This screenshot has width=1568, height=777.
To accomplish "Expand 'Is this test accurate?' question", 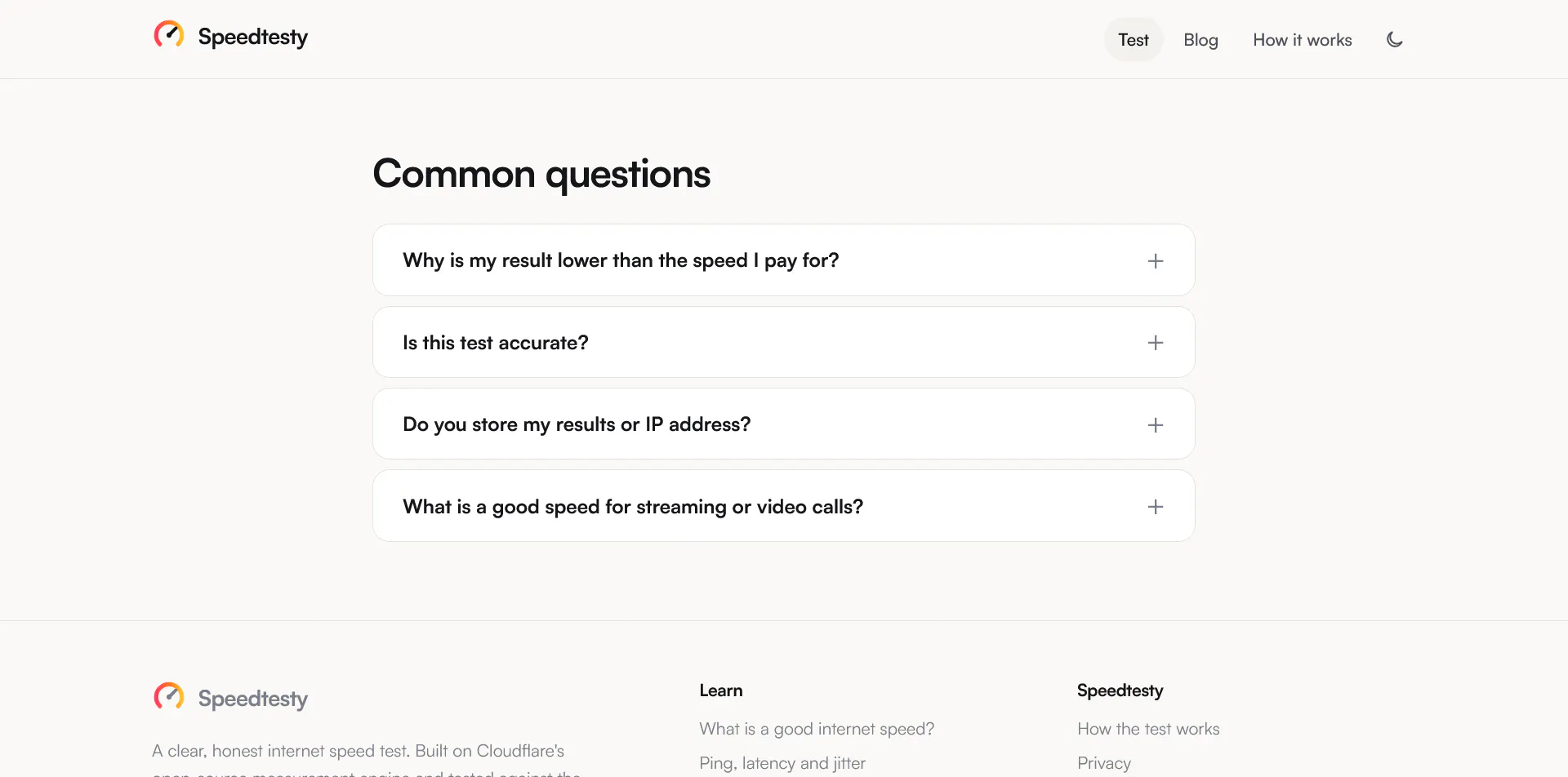I will point(784,343).
